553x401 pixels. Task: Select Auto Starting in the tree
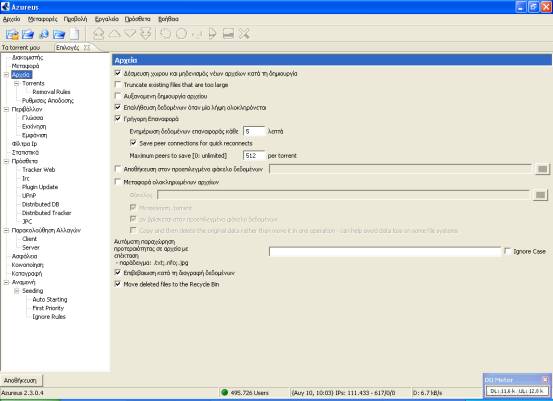point(50,299)
